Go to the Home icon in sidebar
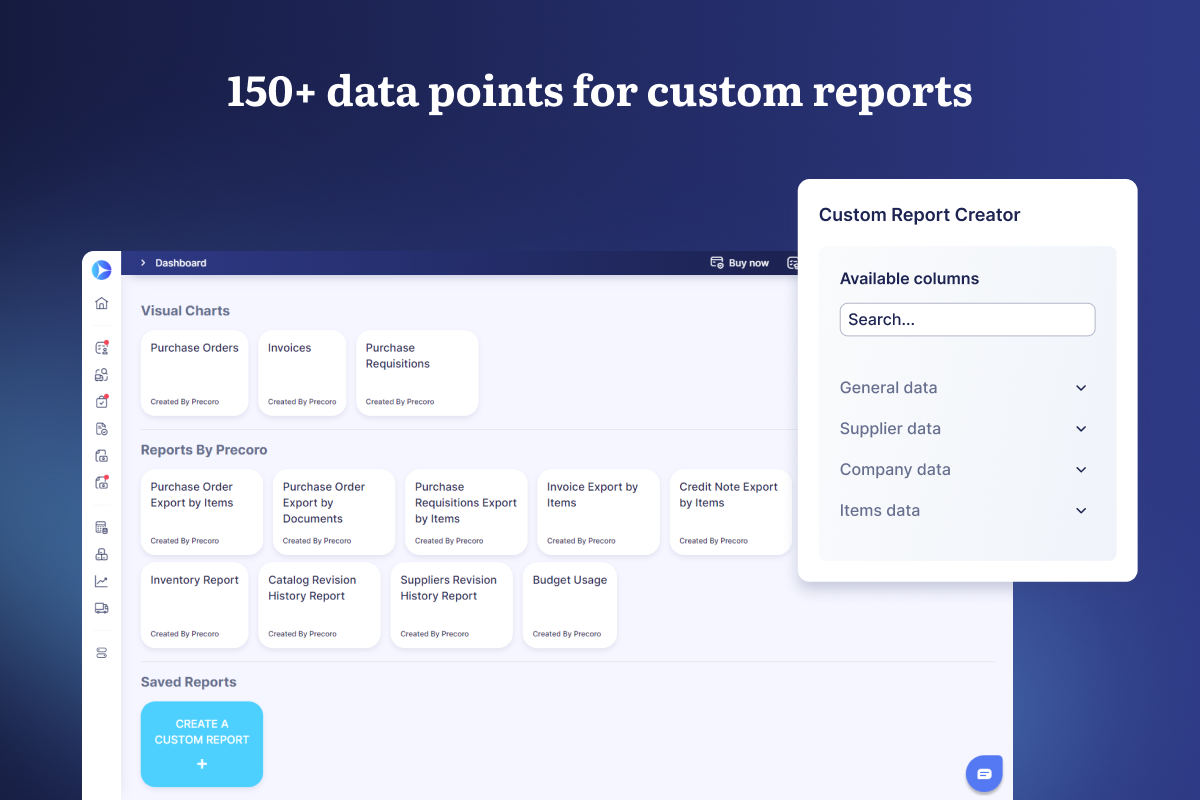Screen dimensions: 1200x800 click(101, 304)
